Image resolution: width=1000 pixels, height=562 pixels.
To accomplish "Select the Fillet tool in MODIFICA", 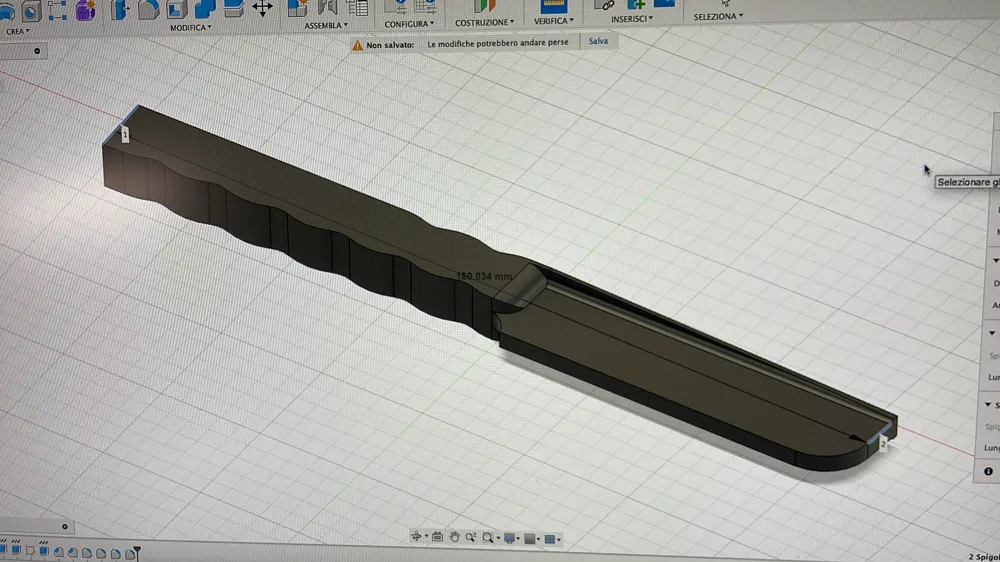I will pyautogui.click(x=149, y=9).
